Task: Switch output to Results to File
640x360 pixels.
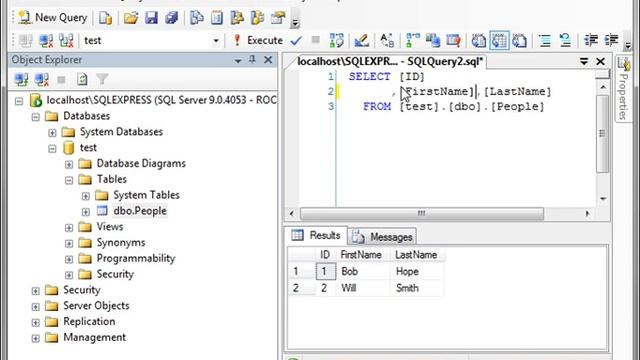Action: coord(520,40)
